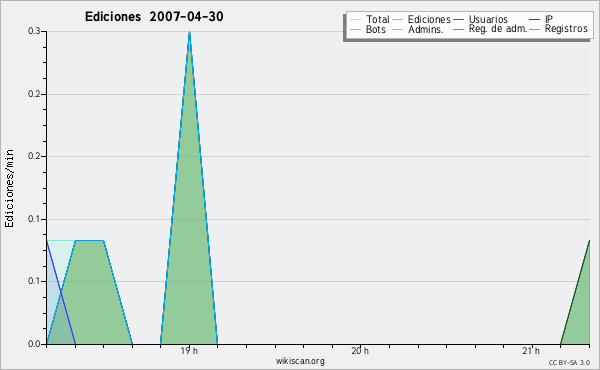600x370 pixels.
Task: Click the magenta Reg. de adm. legend swatch
Action: [x=458, y=29]
